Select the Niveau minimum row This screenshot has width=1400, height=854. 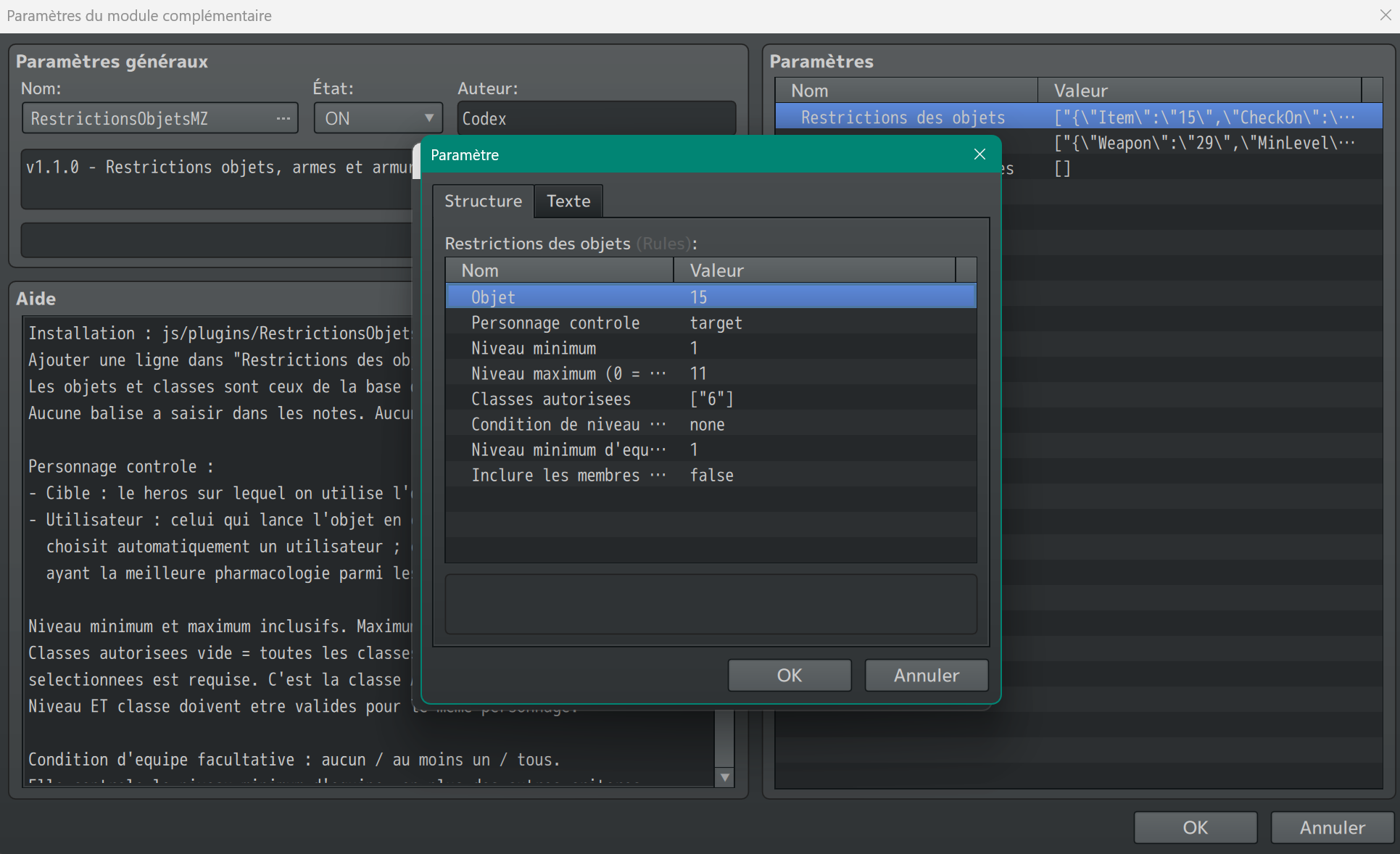(711, 348)
